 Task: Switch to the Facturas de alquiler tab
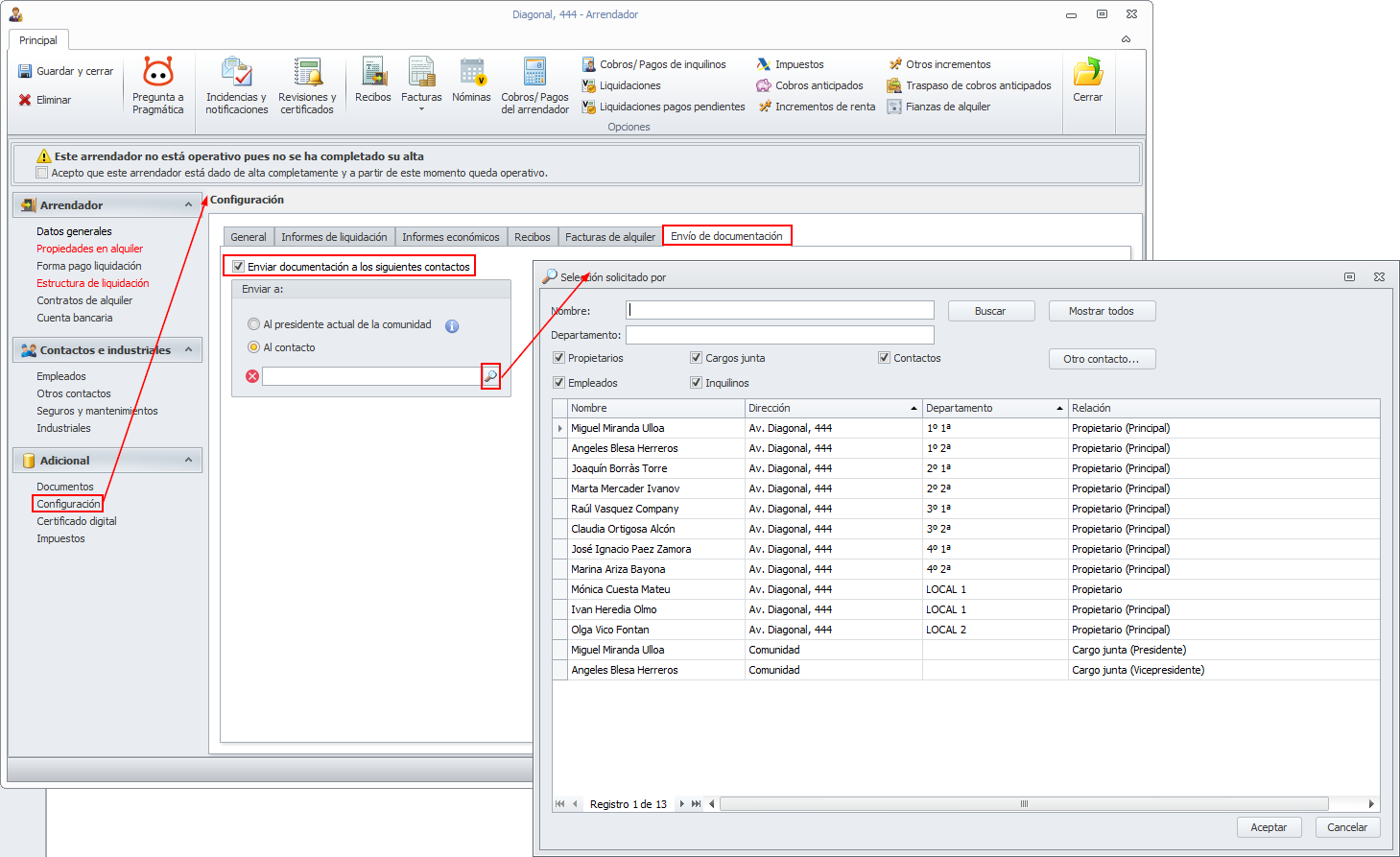[x=609, y=237]
